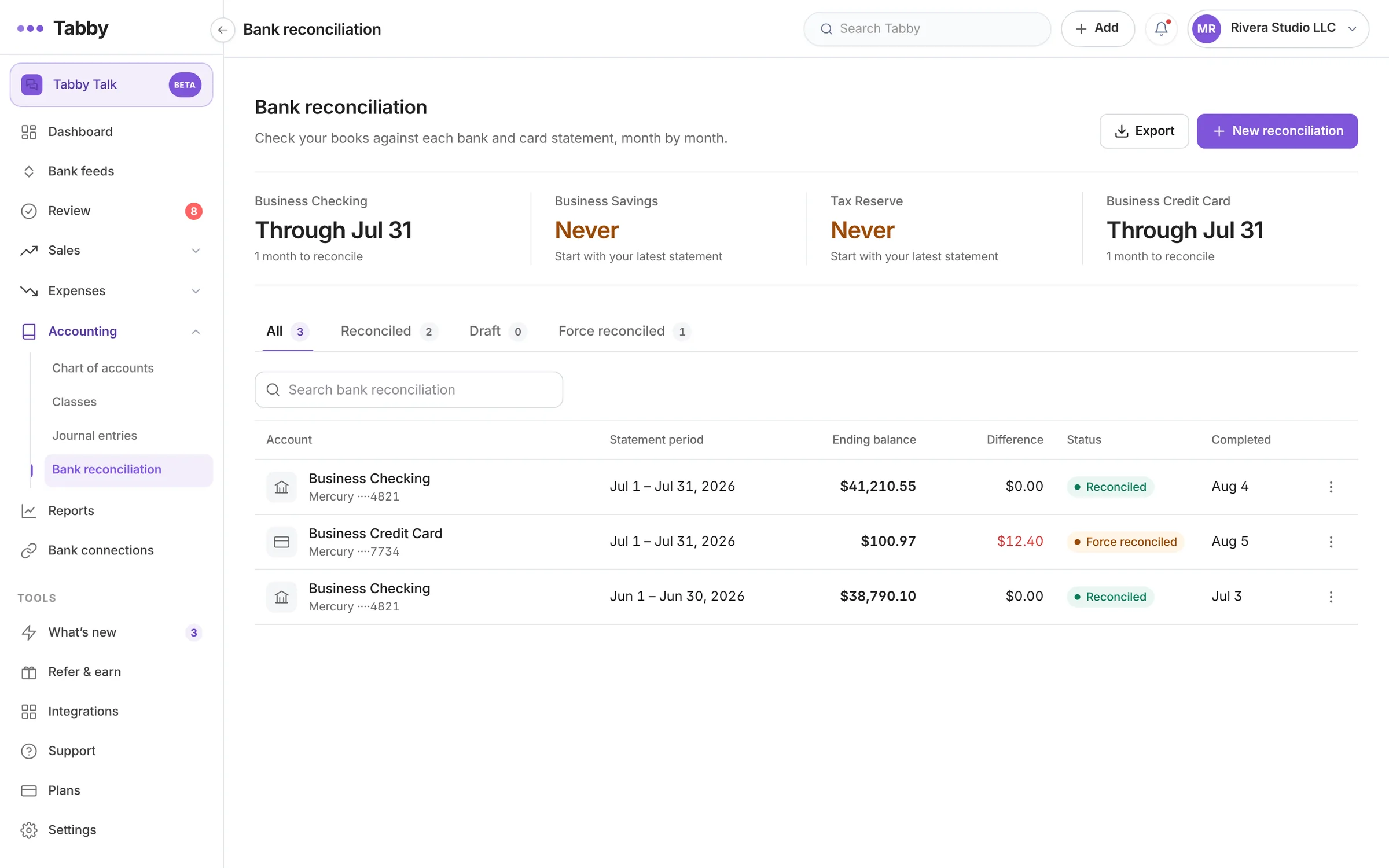Switch to the Draft tab

click(497, 332)
